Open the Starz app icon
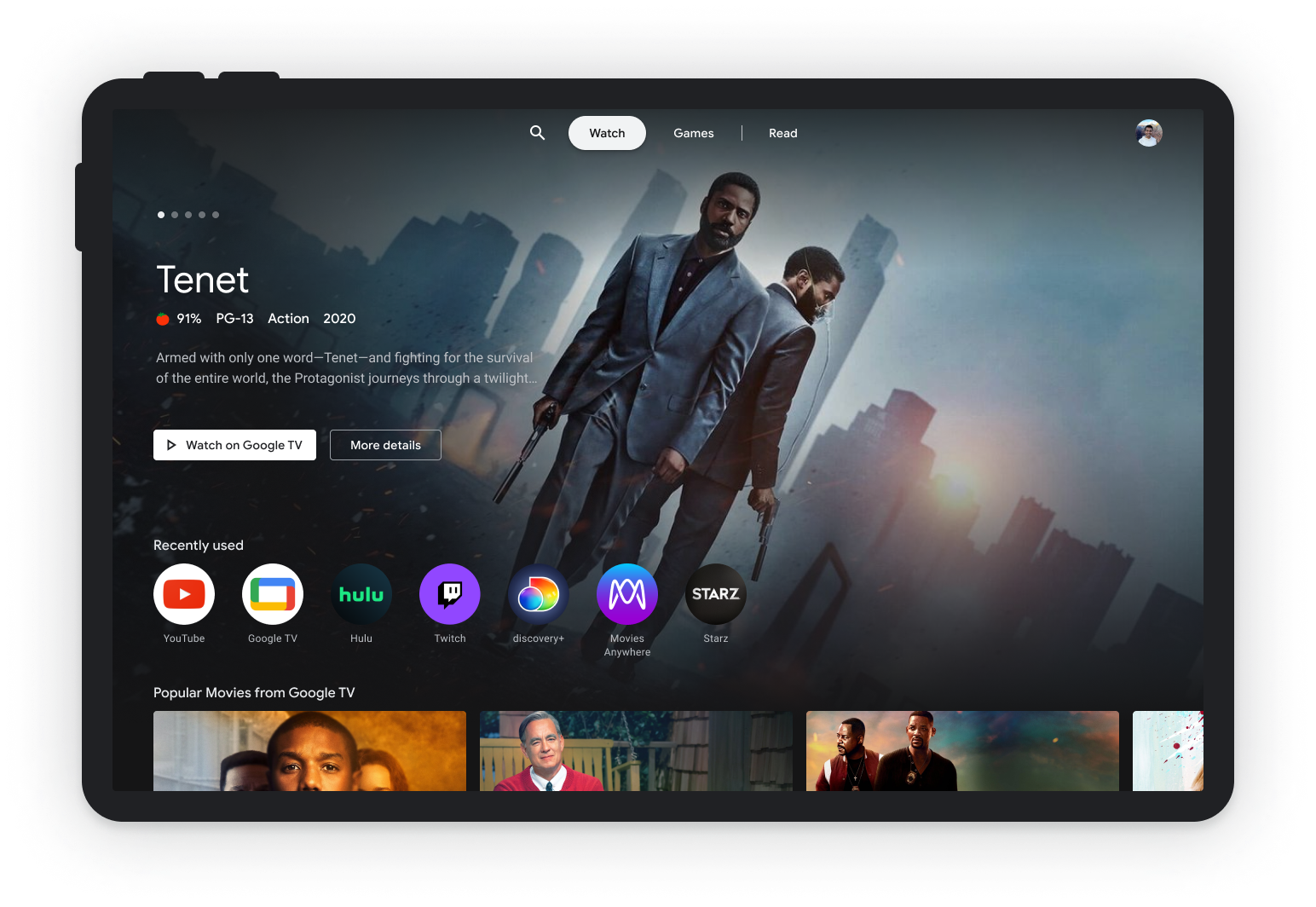1316x907 pixels. click(715, 594)
